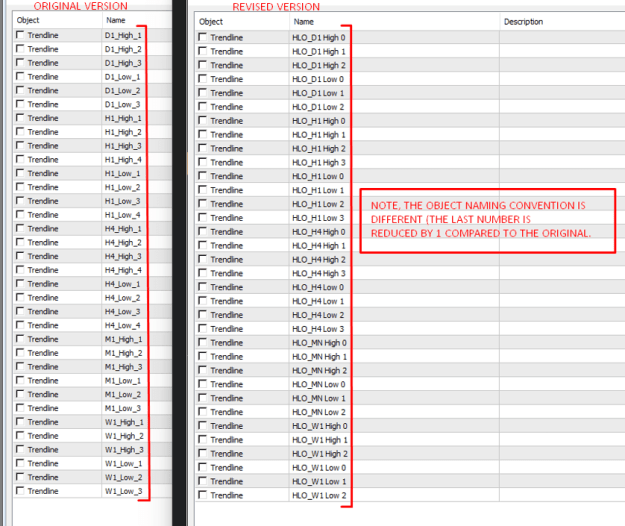The image size is (625, 526).
Task: Click Trendline label in HLO_H4 Low 3 row
Action: pyautogui.click(x=226, y=329)
